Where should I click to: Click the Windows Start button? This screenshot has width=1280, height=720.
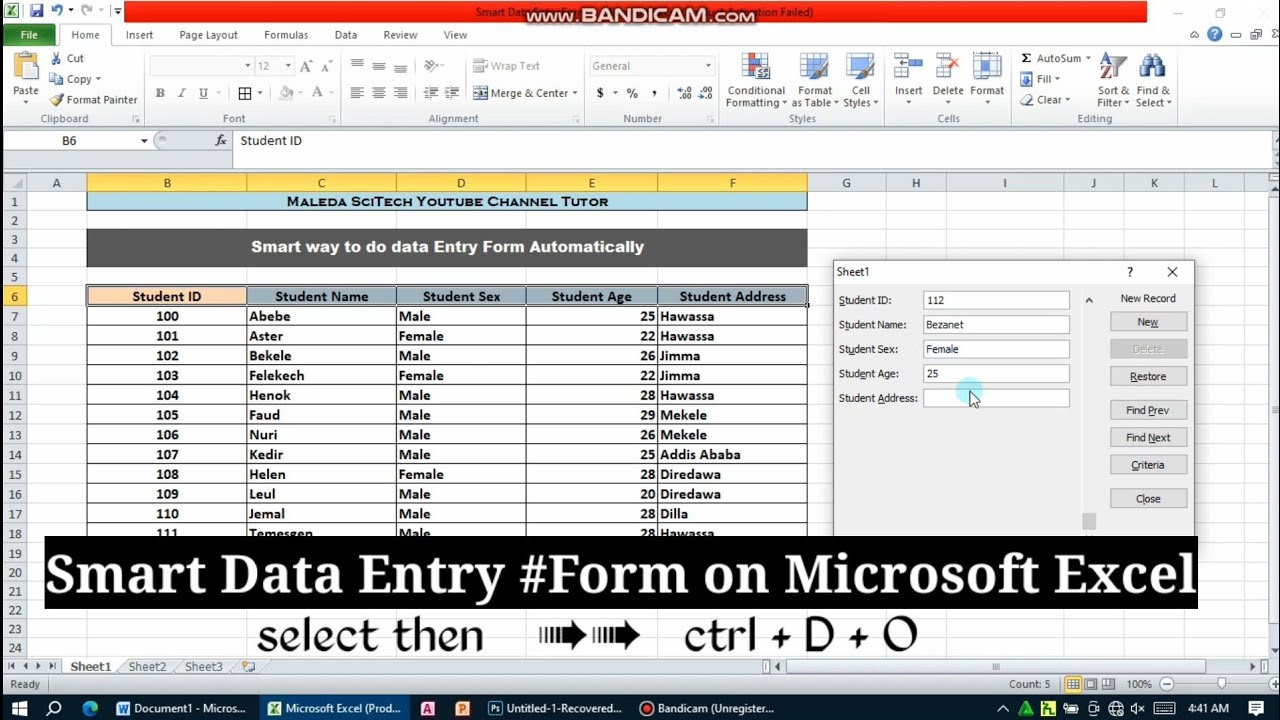tap(18, 708)
